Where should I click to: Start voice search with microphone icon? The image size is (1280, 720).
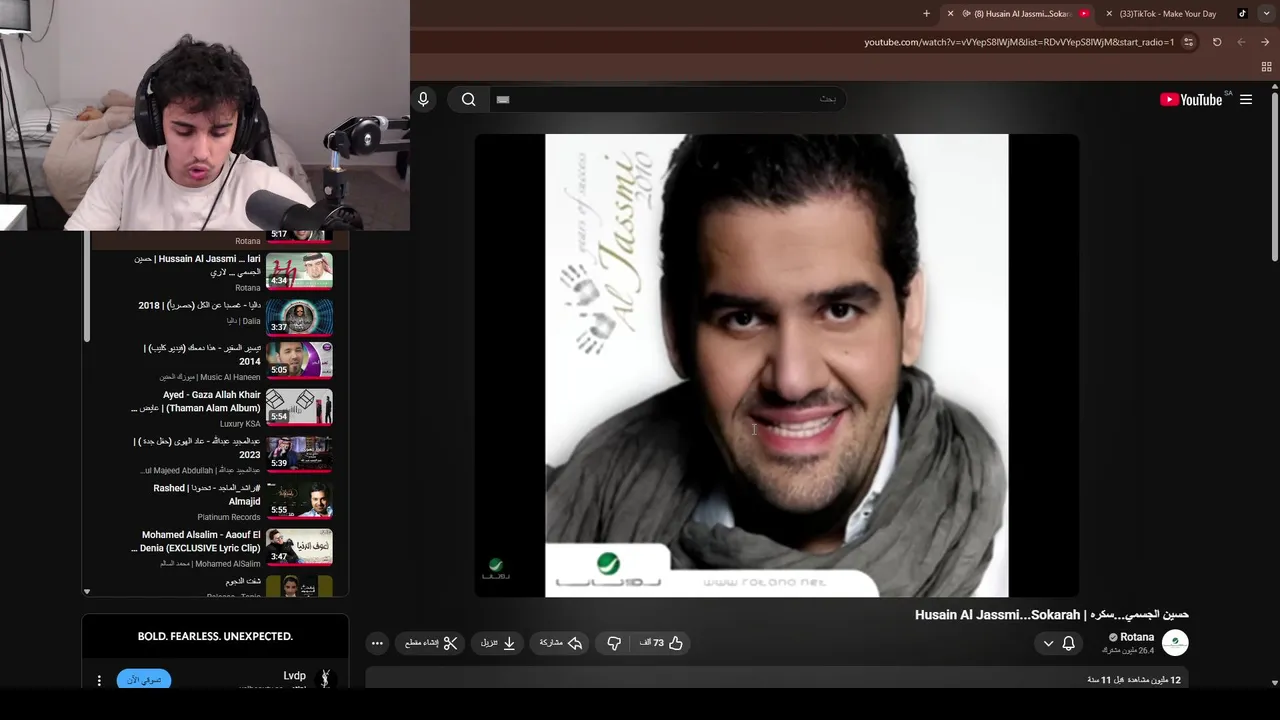(x=423, y=99)
